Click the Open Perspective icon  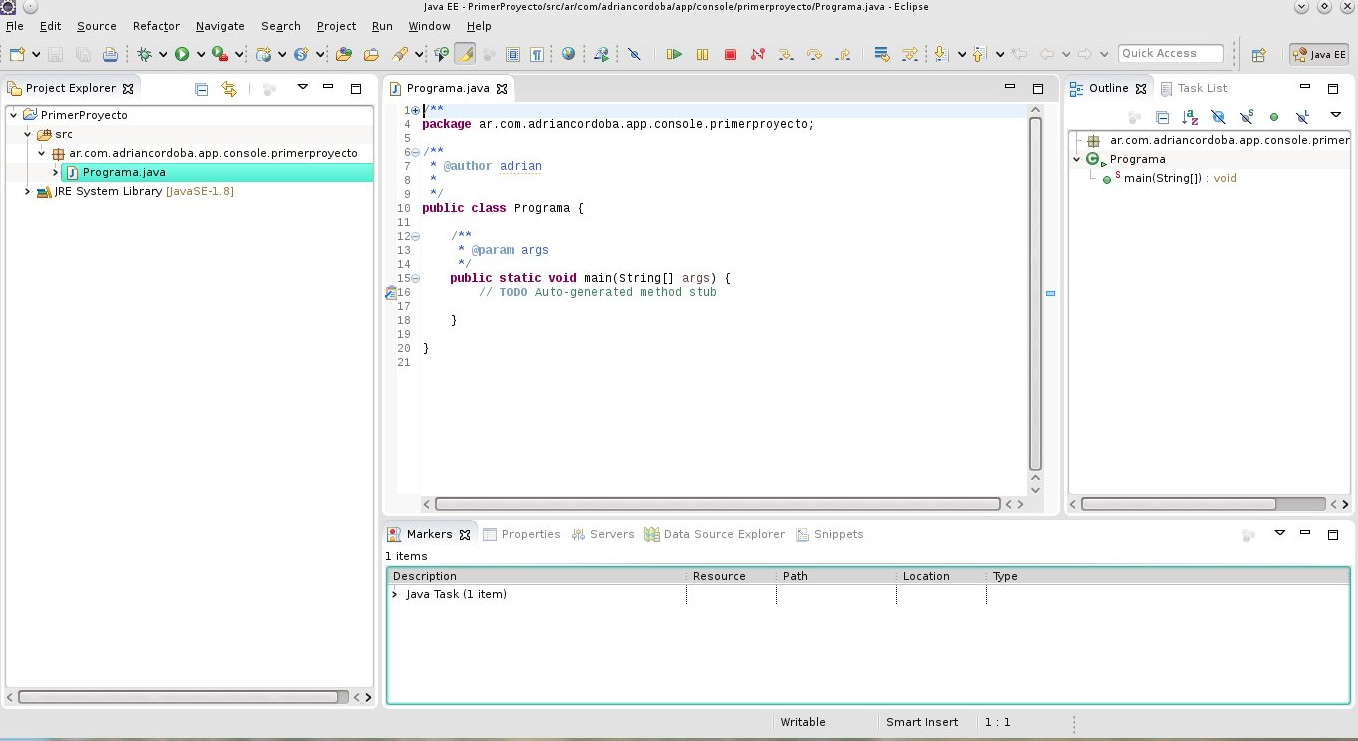1259,54
